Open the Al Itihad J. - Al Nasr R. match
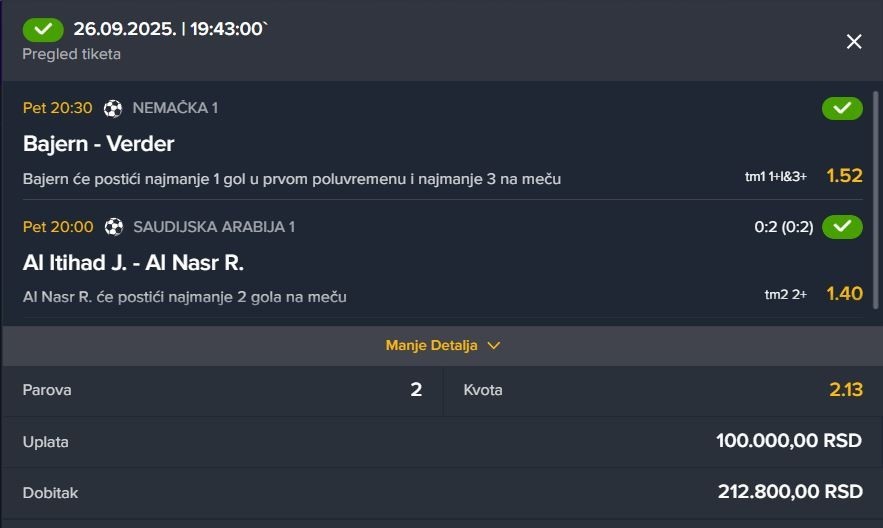The width and height of the screenshot is (883, 528). pos(133,263)
